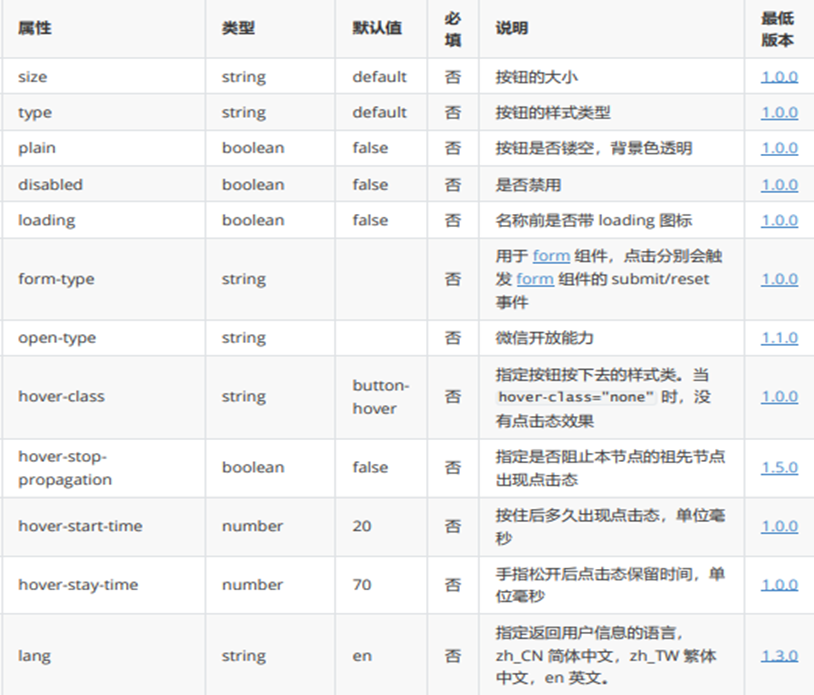814x695 pixels.
Task: Open the 1.0.0 link in form-type row
Action: 779,279
